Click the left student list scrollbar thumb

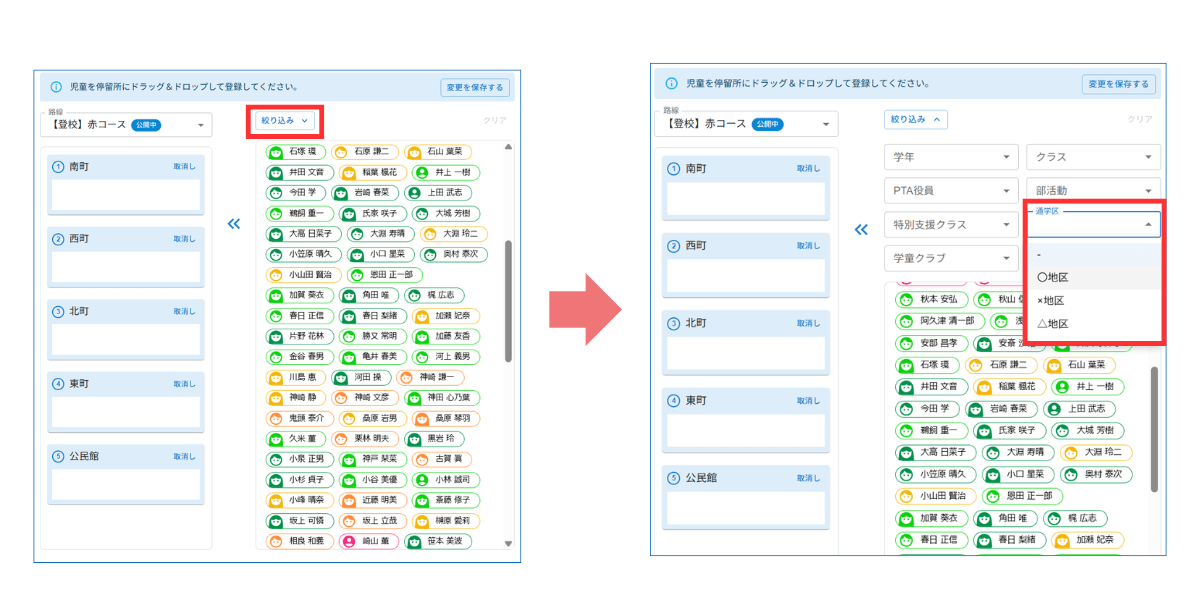(x=508, y=300)
